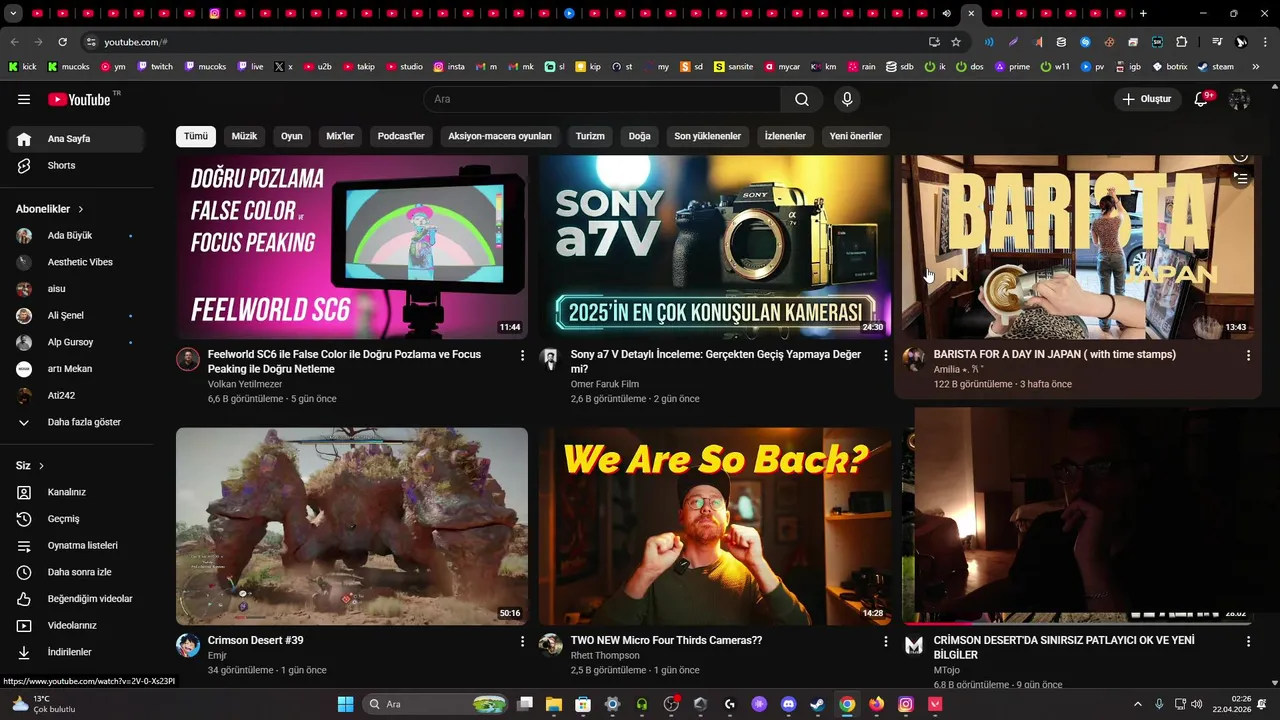Bookmark this page with the star
The height and width of the screenshot is (720, 1280).
(956, 42)
